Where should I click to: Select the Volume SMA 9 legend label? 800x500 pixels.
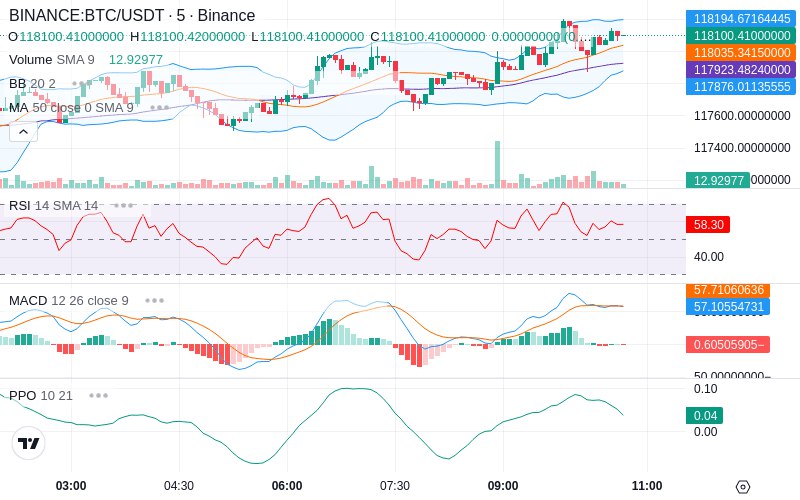52,60
